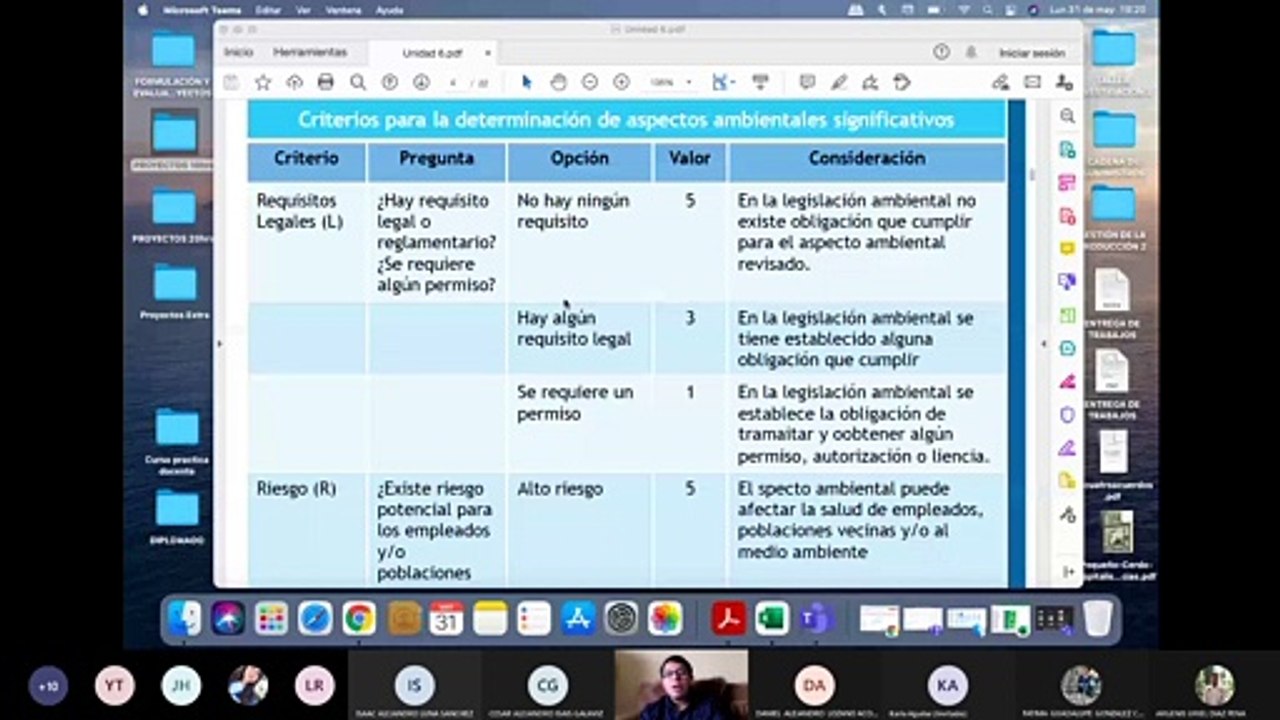
Task: Open the Trash in the Dock
Action: [x=1097, y=619]
